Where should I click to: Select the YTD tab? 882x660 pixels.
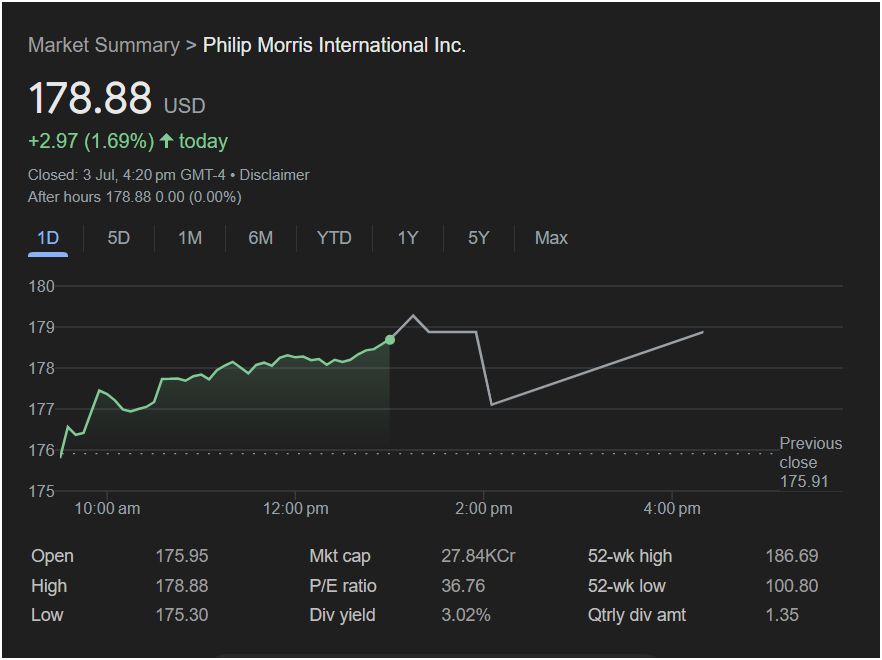pos(334,238)
